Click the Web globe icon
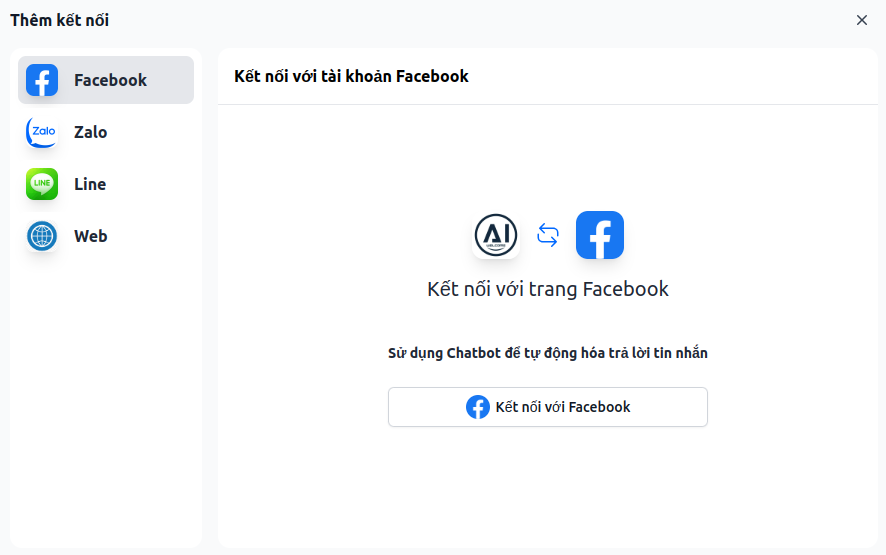Screen dimensions: 886x555 (x=42, y=236)
